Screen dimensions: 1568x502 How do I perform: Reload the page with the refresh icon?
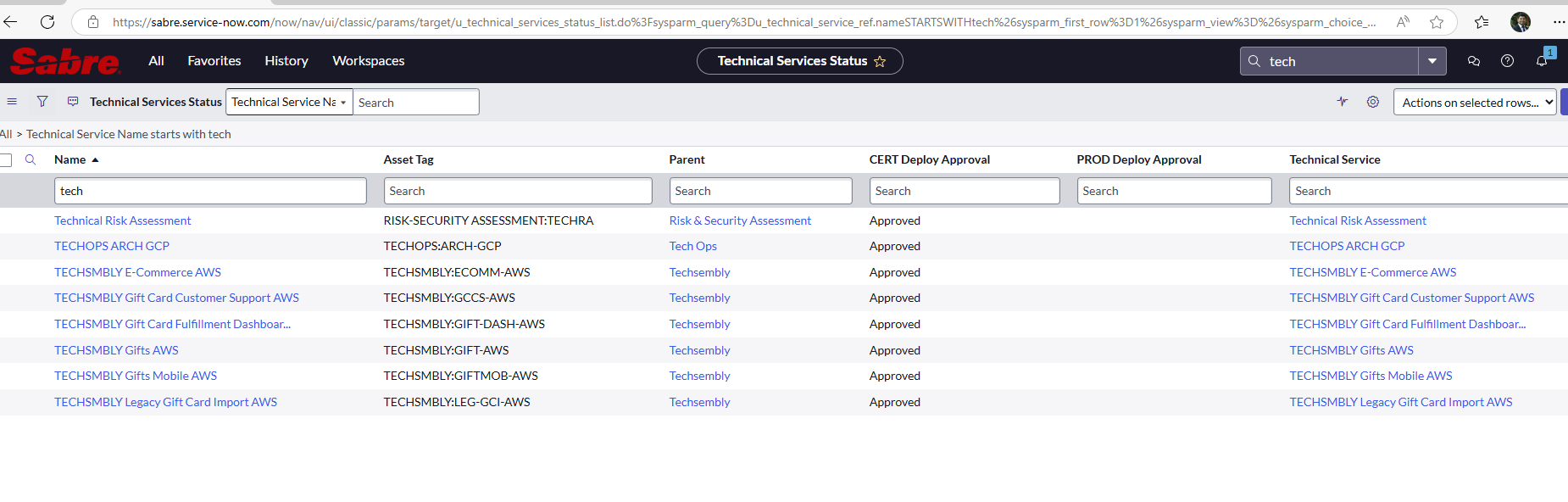tap(47, 22)
